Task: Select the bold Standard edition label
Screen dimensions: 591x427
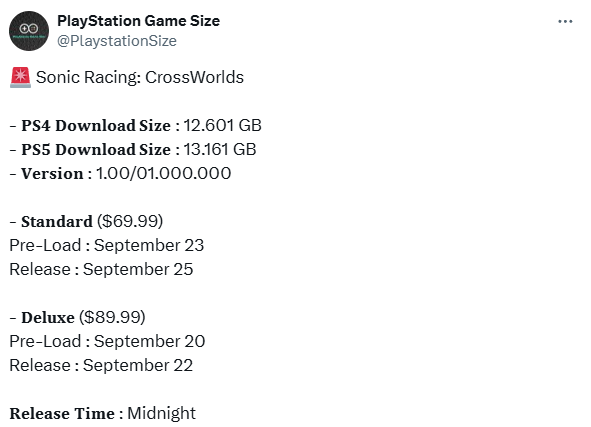Action: pos(57,222)
